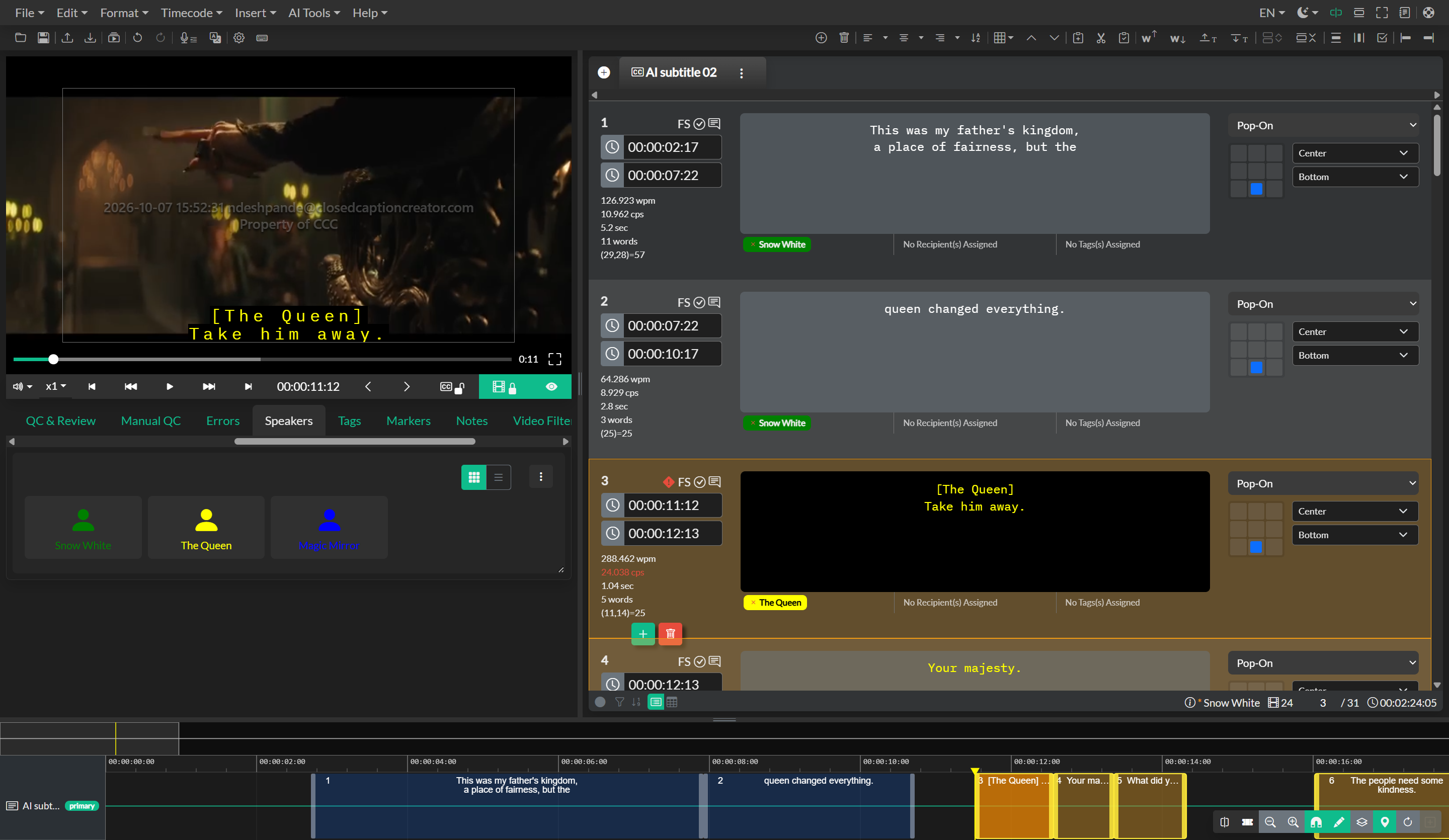Viewport: 1449px width, 840px height.
Task: Open the EN language dropdown
Action: point(1271,13)
